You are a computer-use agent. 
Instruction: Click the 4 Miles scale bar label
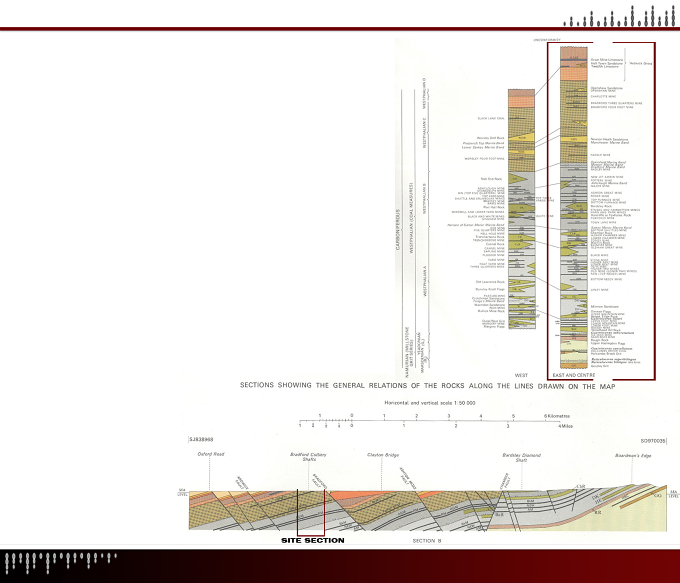(566, 426)
